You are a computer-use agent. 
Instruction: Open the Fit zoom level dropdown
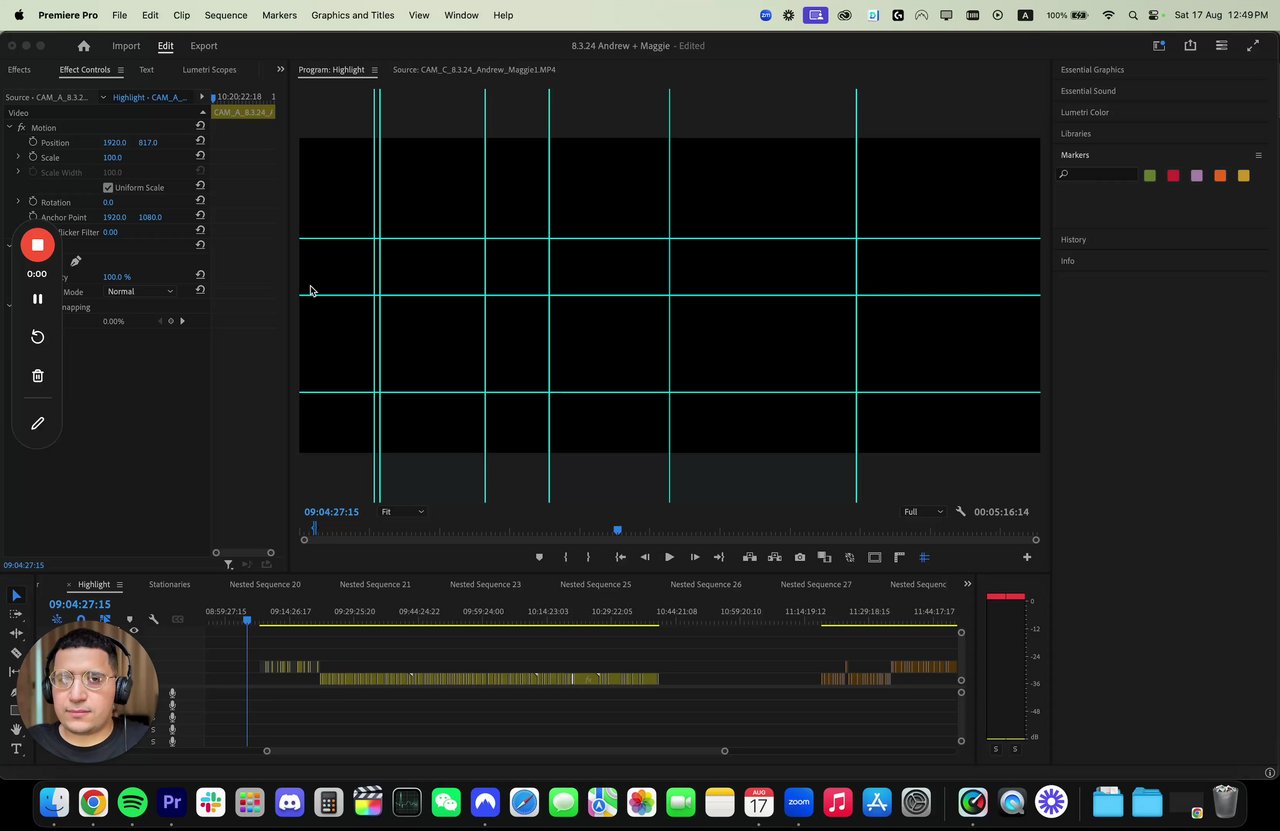[402, 512]
